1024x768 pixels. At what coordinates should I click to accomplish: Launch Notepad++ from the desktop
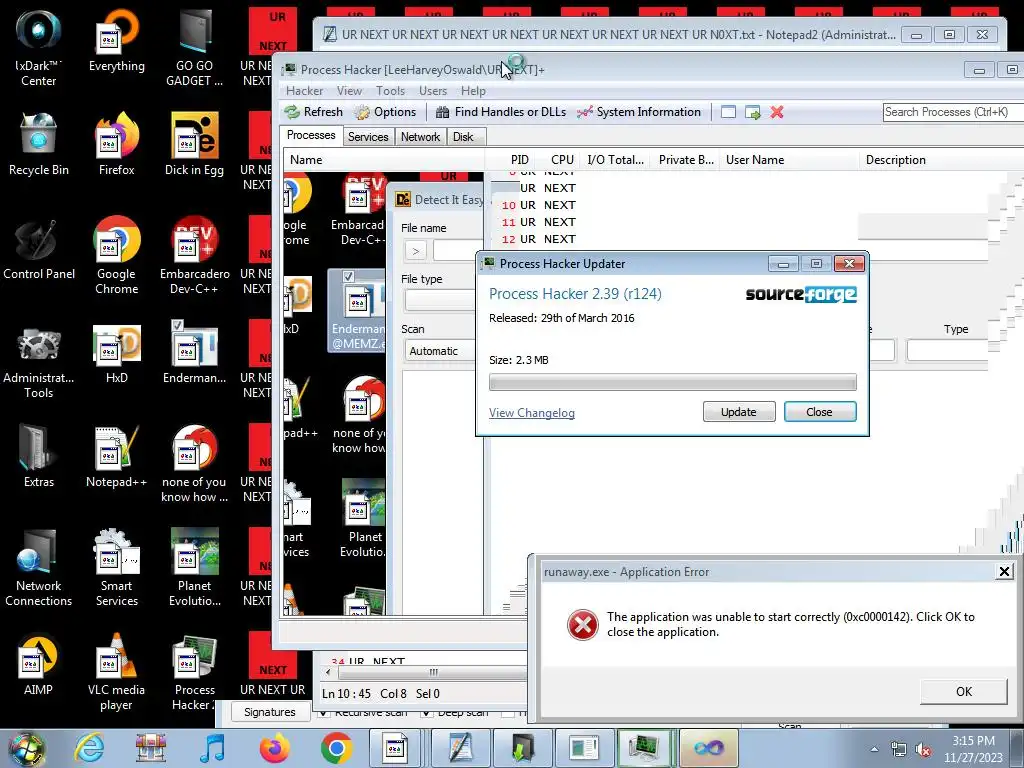coord(116,456)
